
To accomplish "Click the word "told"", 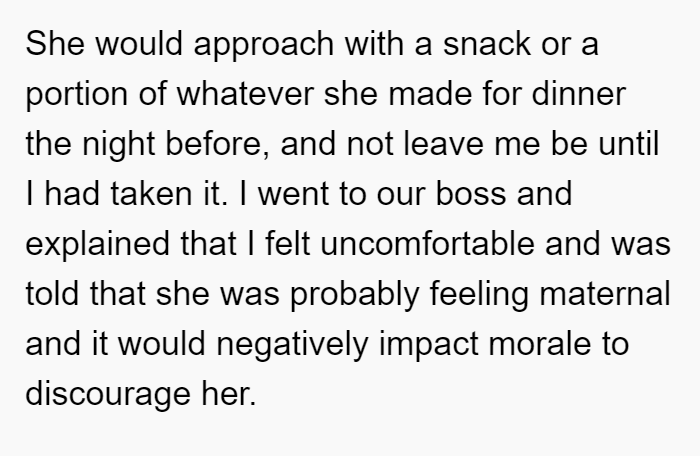I will [x=52, y=294].
